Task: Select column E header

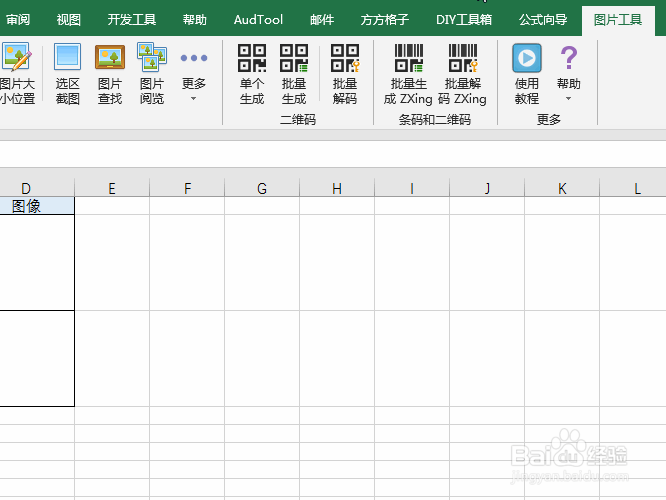Action: click(112, 188)
